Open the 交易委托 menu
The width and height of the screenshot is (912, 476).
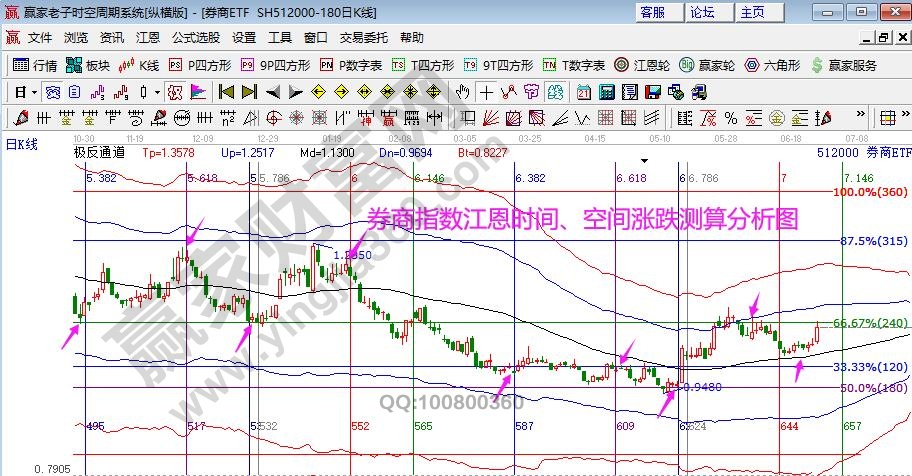pos(363,38)
